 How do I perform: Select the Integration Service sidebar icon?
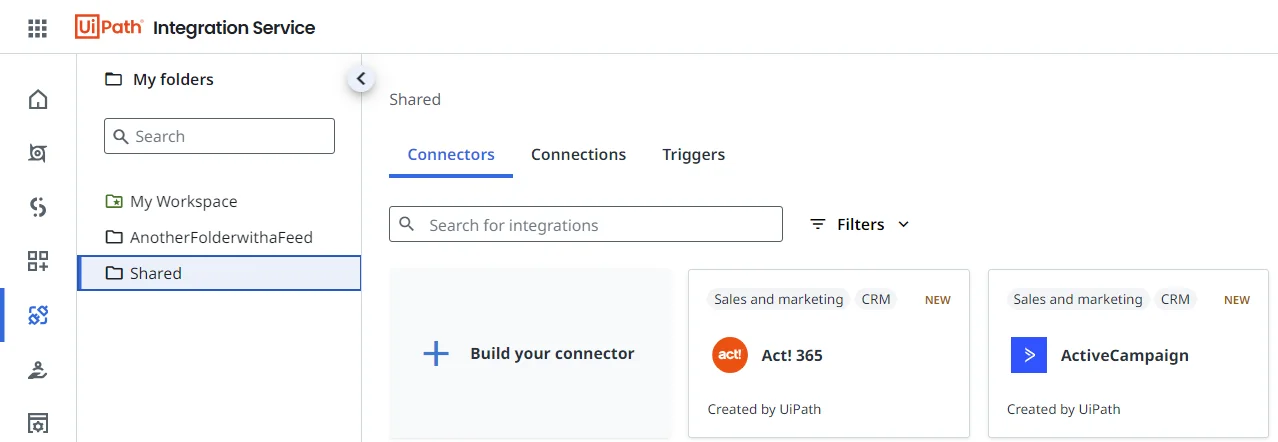click(x=38, y=316)
